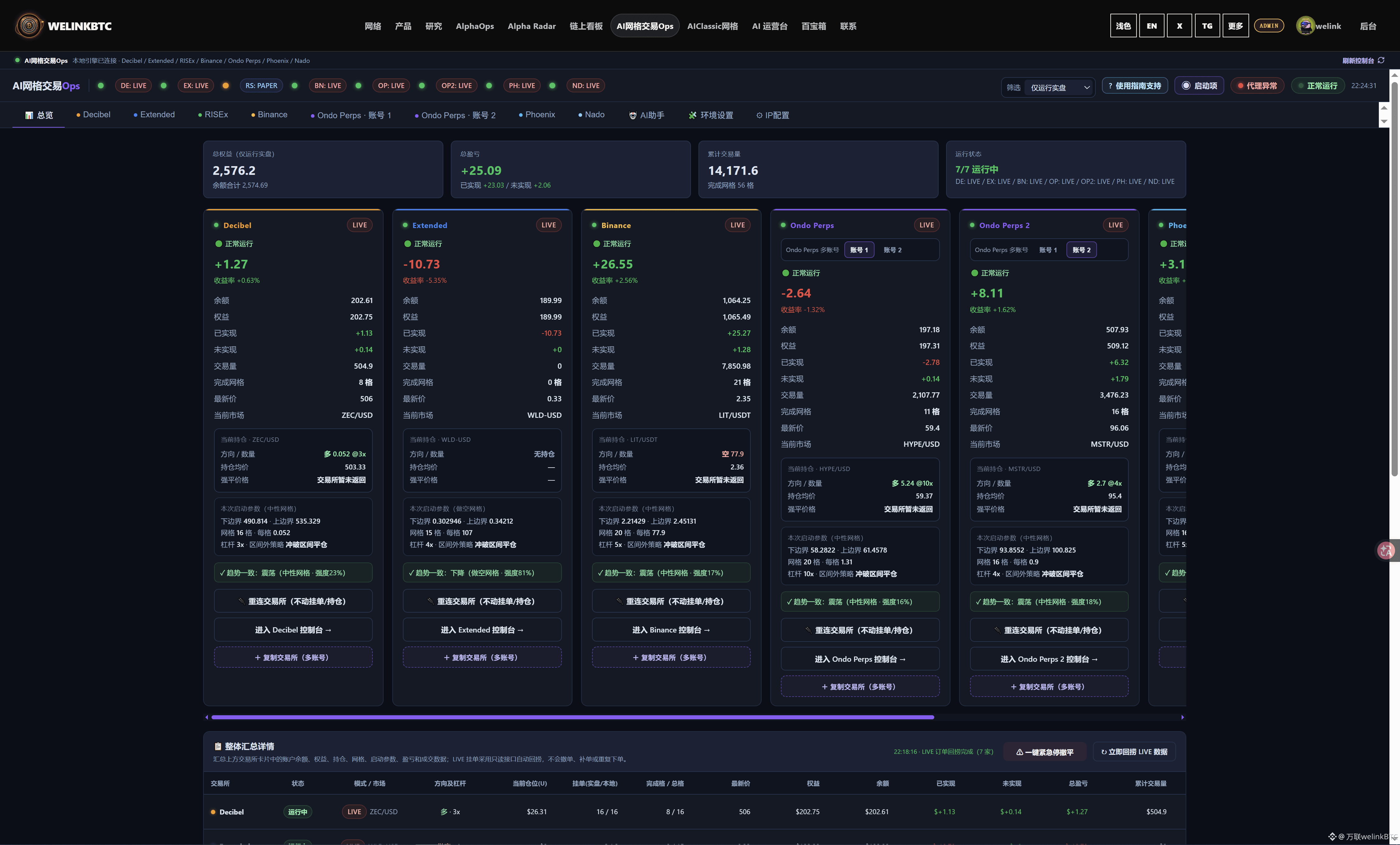Click the AI助手 robot icon
The image size is (1400, 845).
tap(632, 115)
